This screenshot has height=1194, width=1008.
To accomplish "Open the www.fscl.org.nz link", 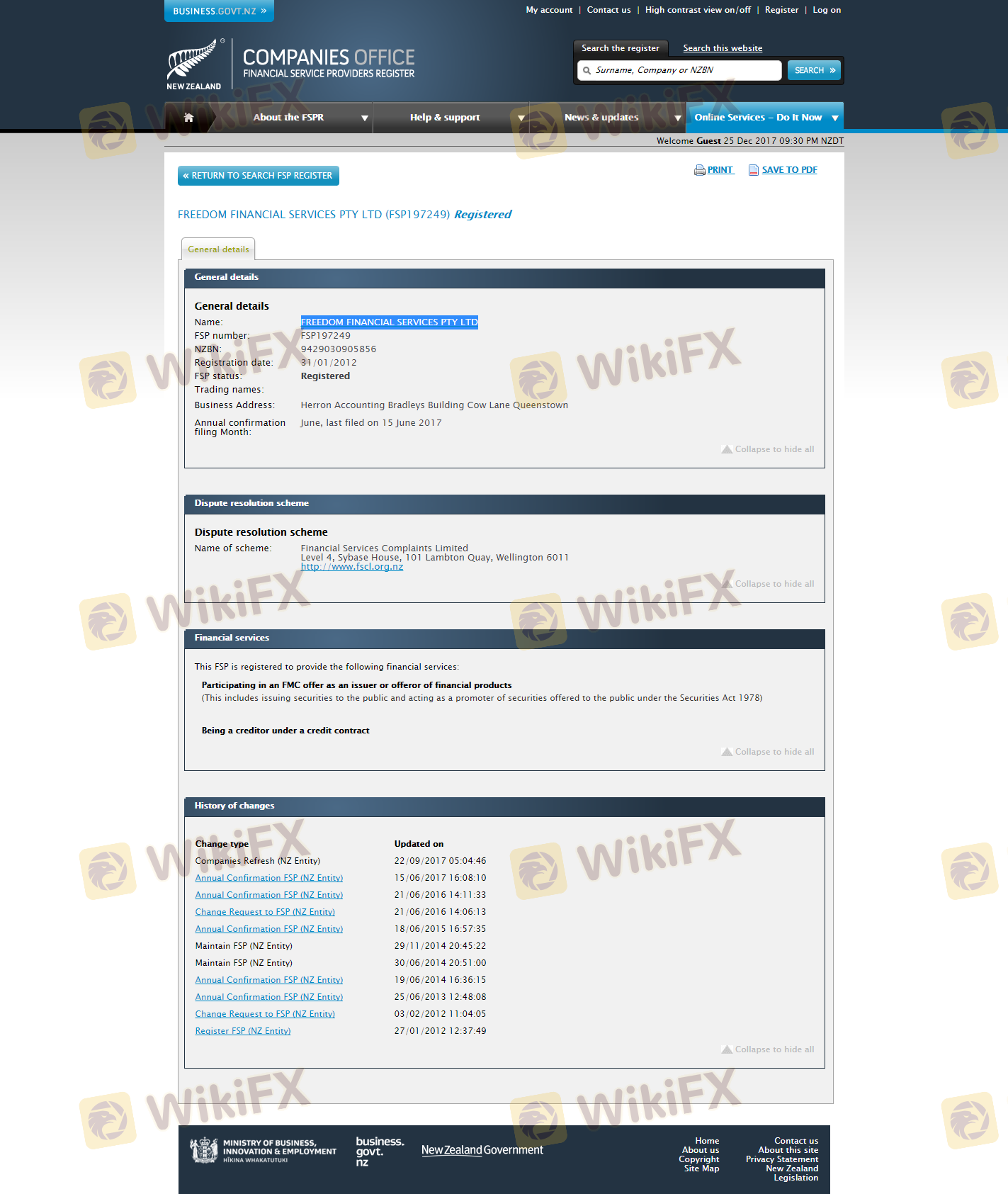I will pyautogui.click(x=352, y=567).
